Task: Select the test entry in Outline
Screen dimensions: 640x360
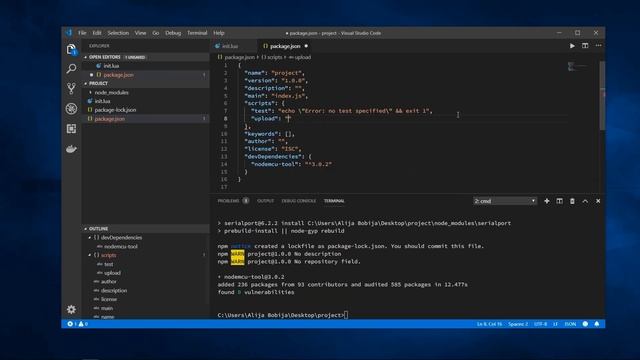Action: coord(109,264)
